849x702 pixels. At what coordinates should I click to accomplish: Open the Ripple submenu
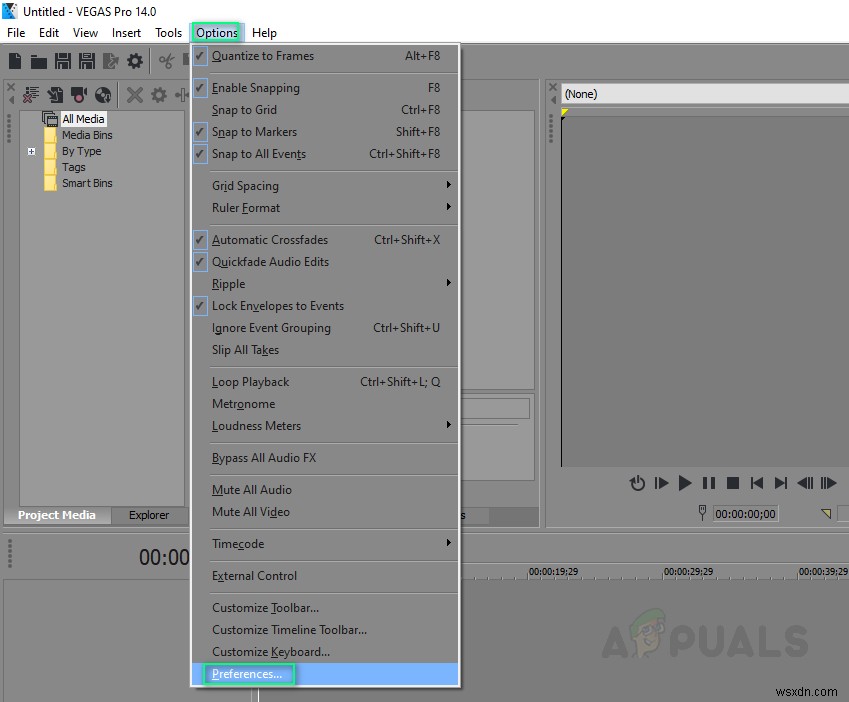325,284
